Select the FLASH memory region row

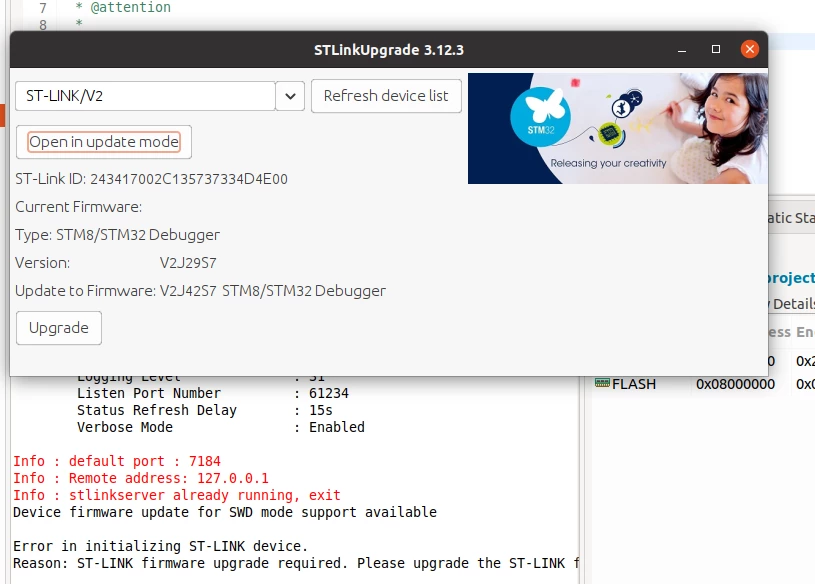tap(704, 384)
